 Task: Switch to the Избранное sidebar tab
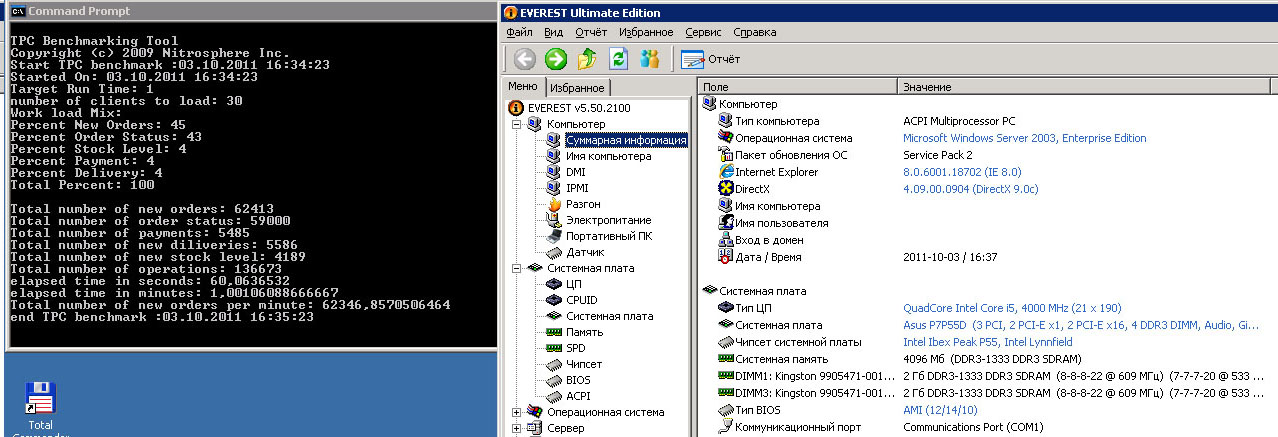(577, 88)
